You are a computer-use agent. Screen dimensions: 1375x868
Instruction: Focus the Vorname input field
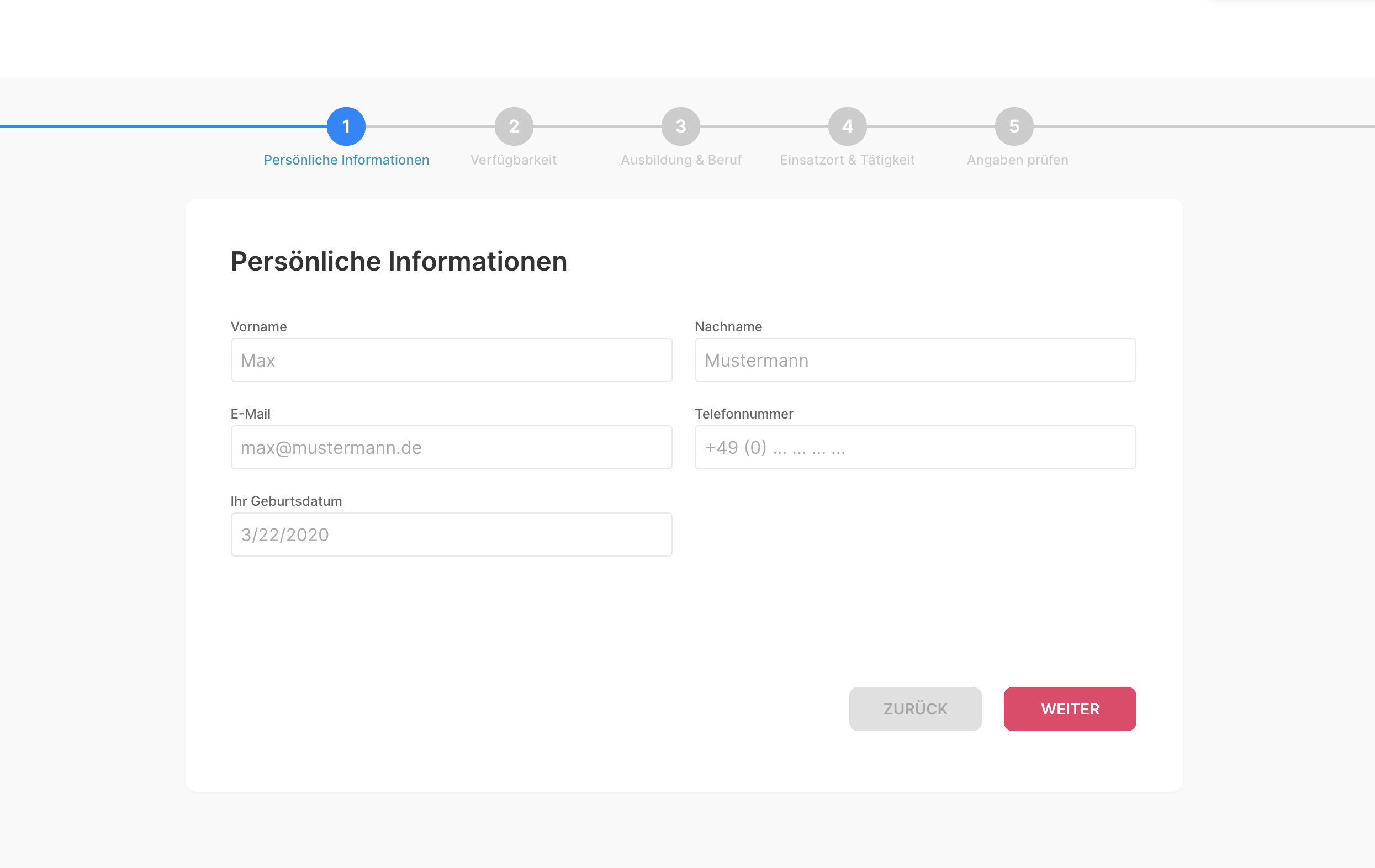[451, 361]
